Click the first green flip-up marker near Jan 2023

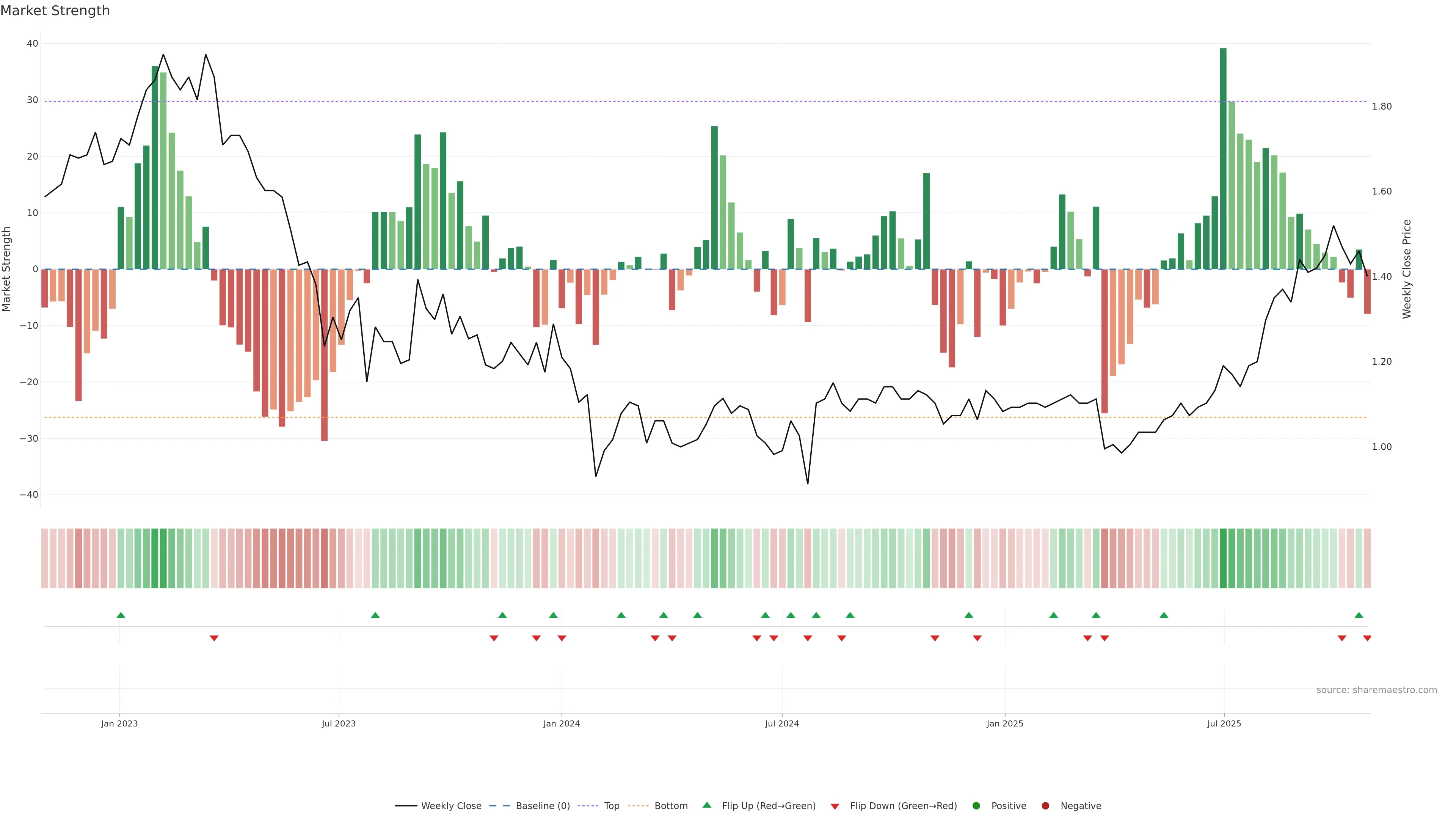(x=121, y=615)
